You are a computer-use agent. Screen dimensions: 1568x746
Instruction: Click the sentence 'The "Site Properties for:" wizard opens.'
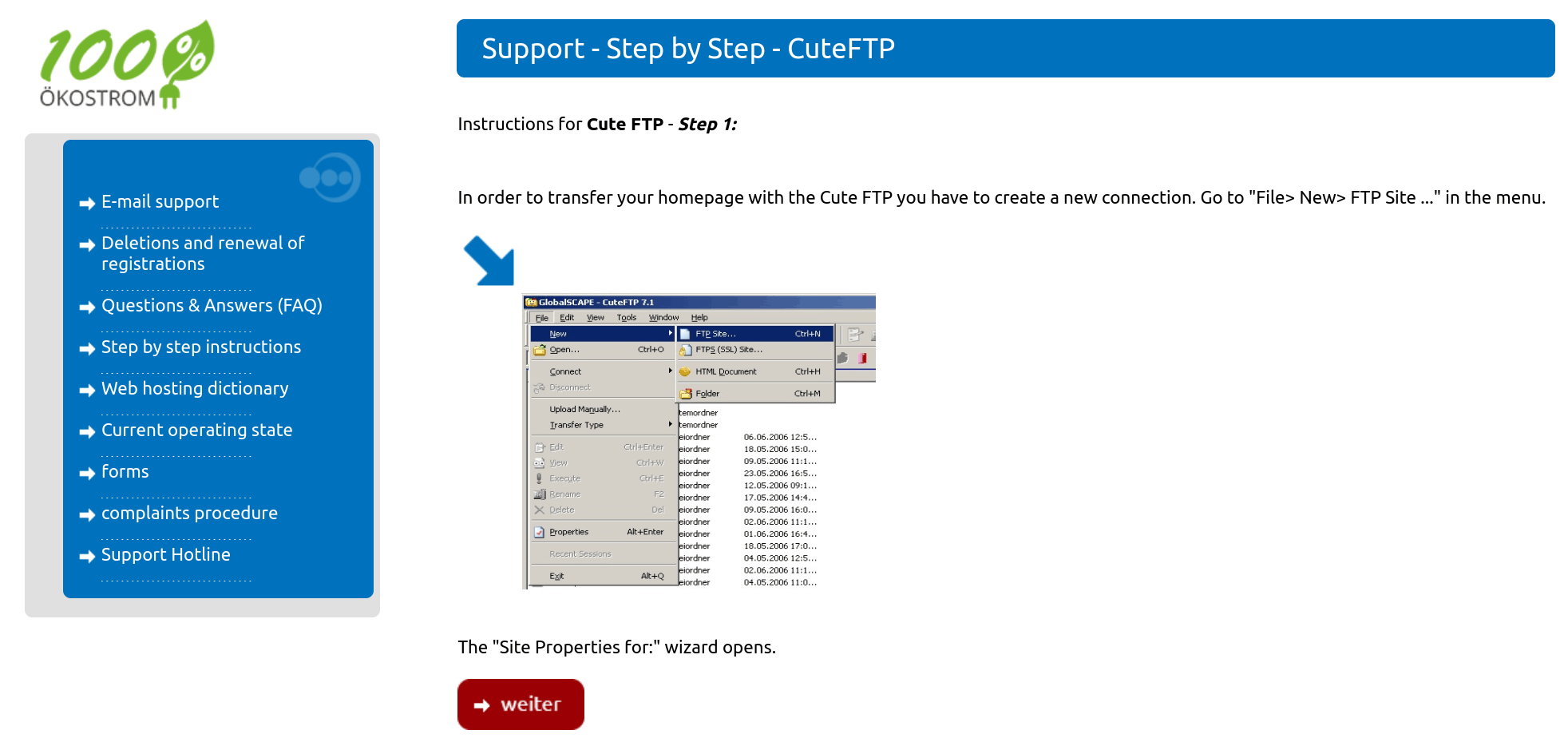pyautogui.click(x=616, y=648)
